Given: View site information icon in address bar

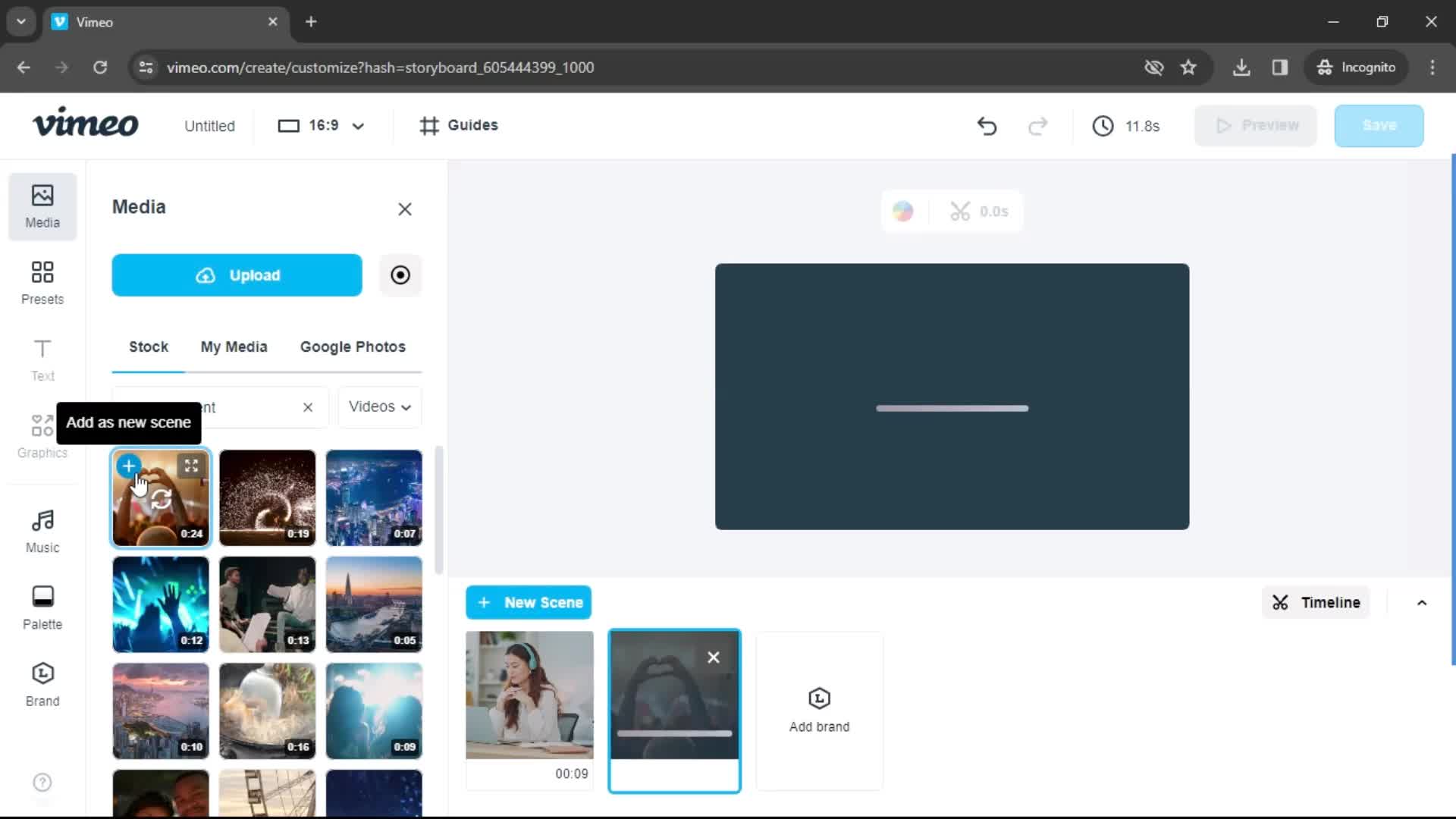Looking at the screenshot, I should pyautogui.click(x=146, y=67).
